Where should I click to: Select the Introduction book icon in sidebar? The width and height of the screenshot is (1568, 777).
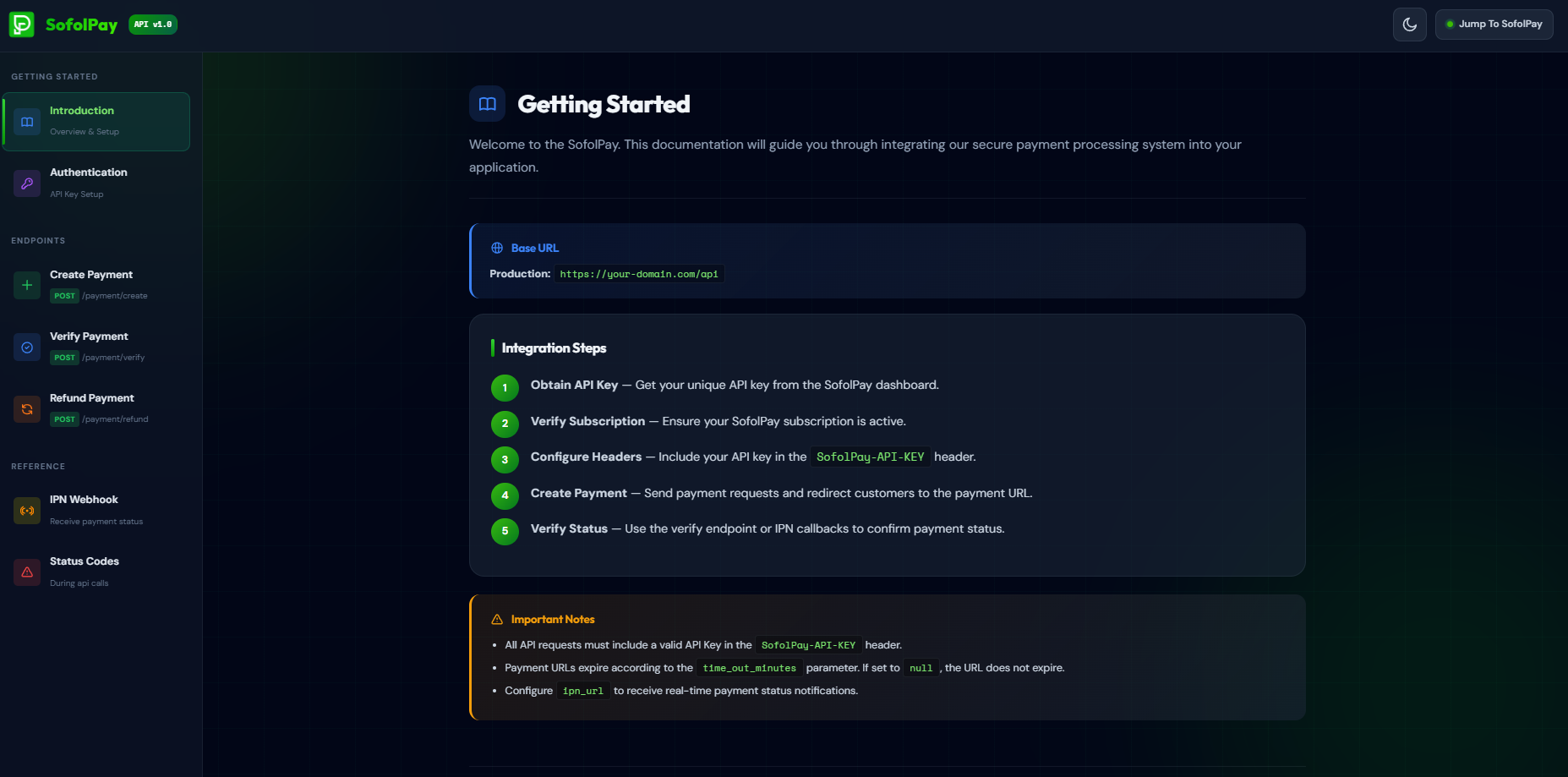point(27,122)
